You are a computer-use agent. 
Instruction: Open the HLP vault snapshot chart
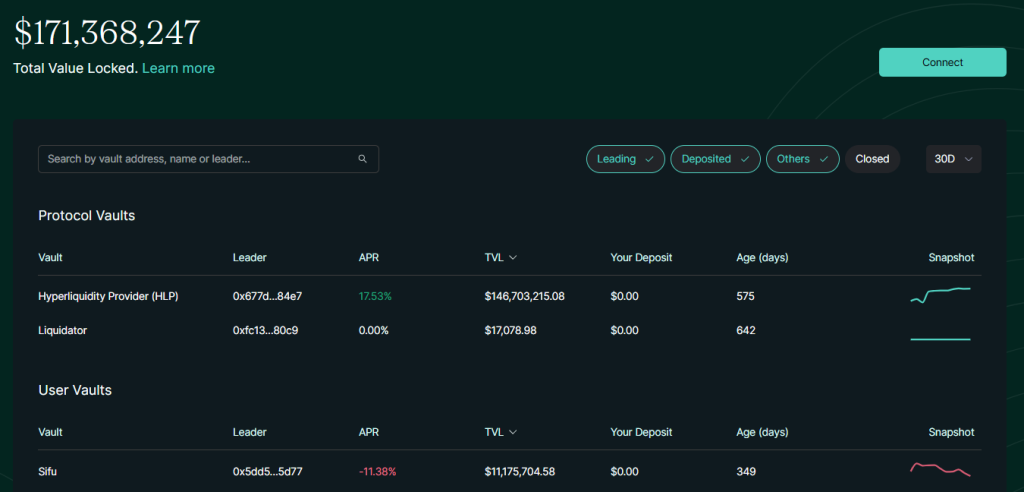940,295
